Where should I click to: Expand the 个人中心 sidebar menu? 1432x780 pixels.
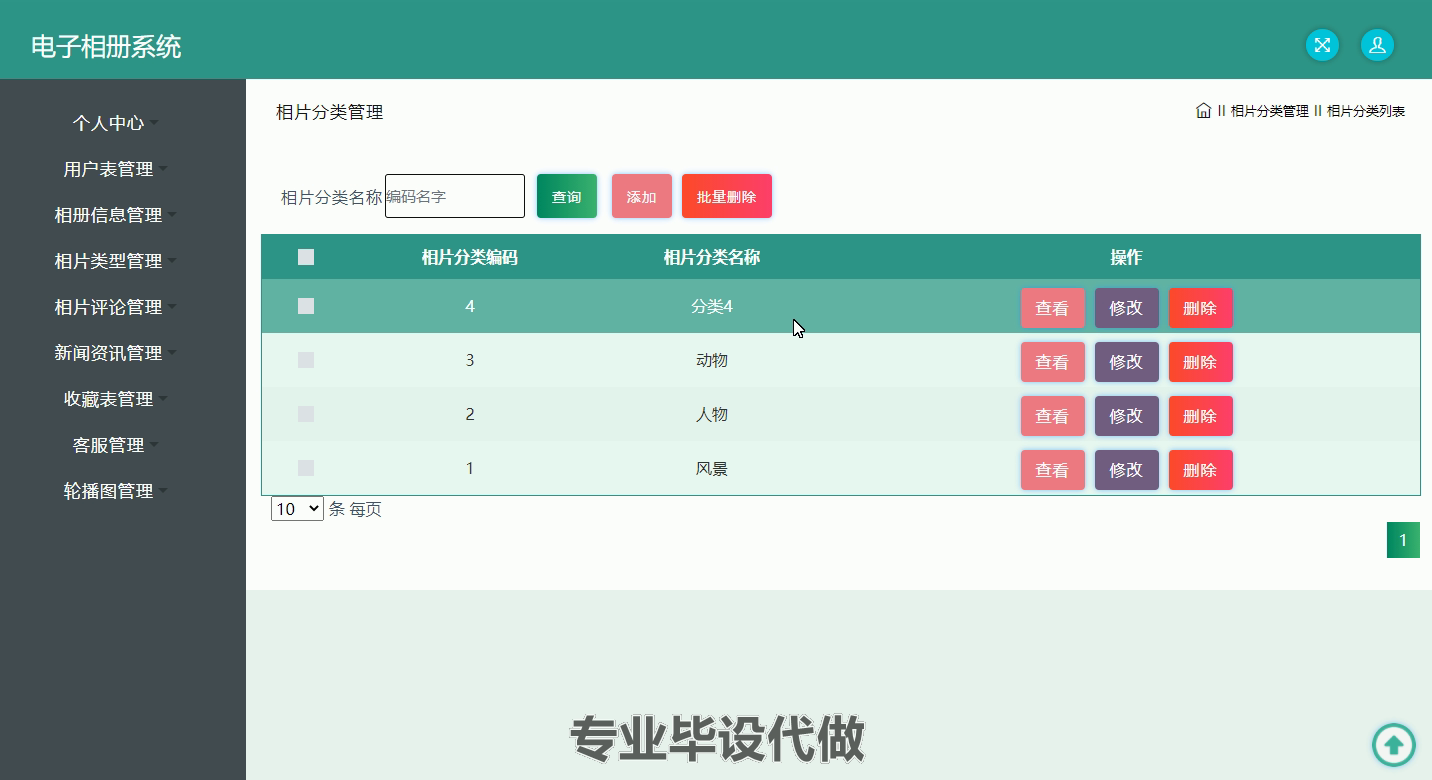115,123
